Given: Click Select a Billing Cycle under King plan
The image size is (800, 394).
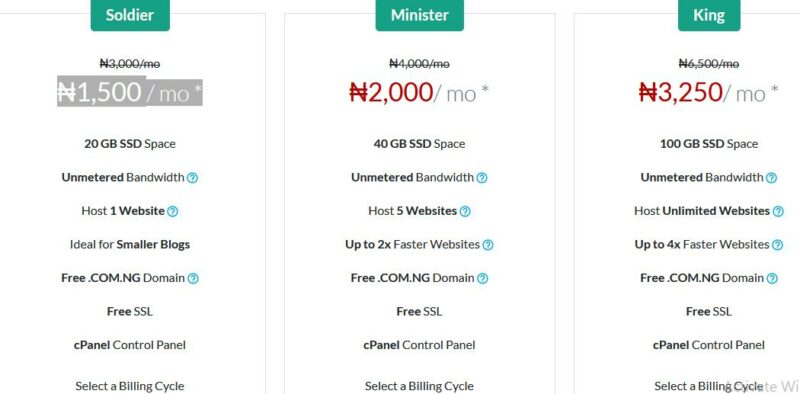Looking at the screenshot, I should click(x=709, y=386).
